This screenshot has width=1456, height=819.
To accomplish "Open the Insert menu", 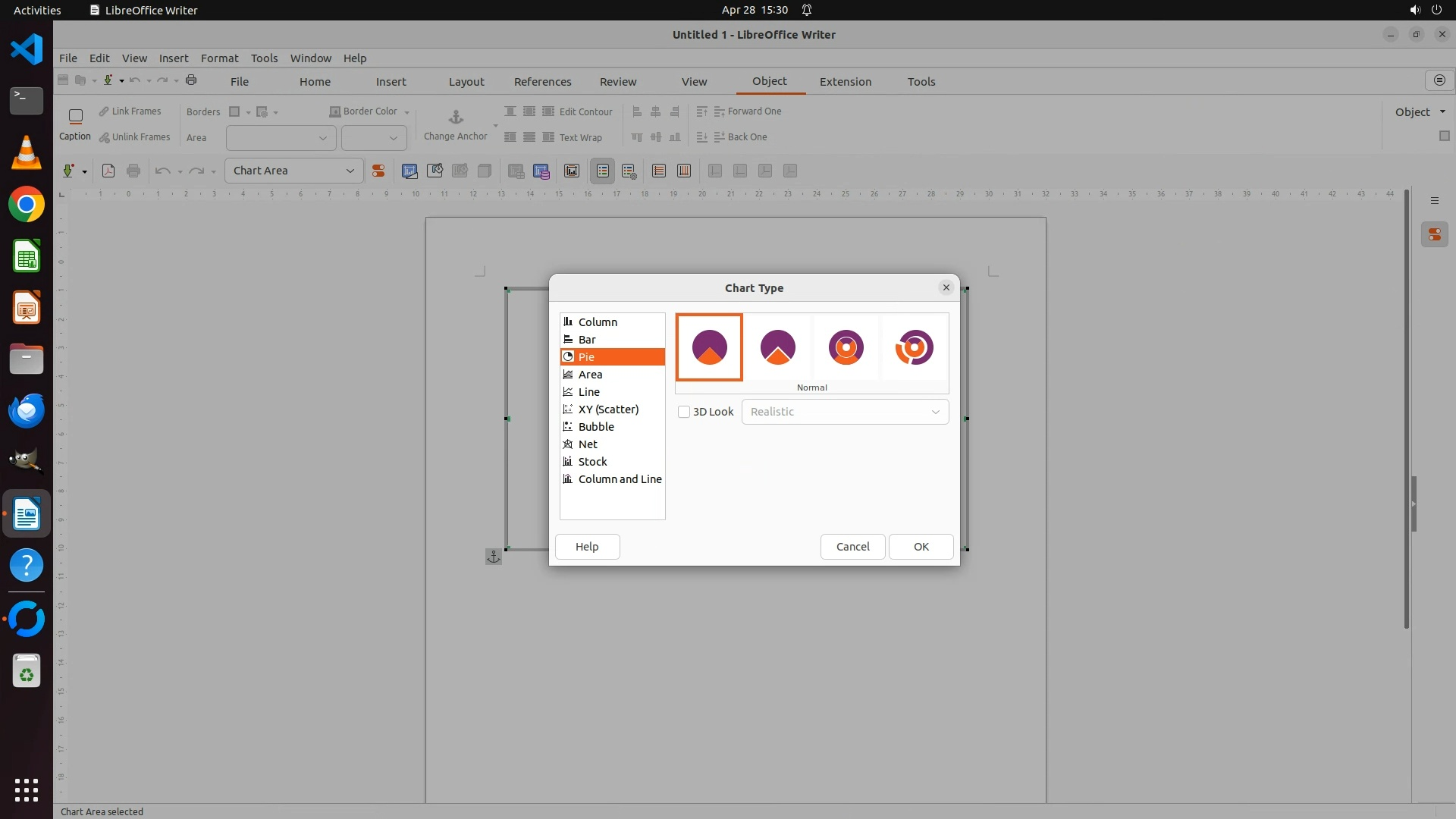I will [173, 58].
